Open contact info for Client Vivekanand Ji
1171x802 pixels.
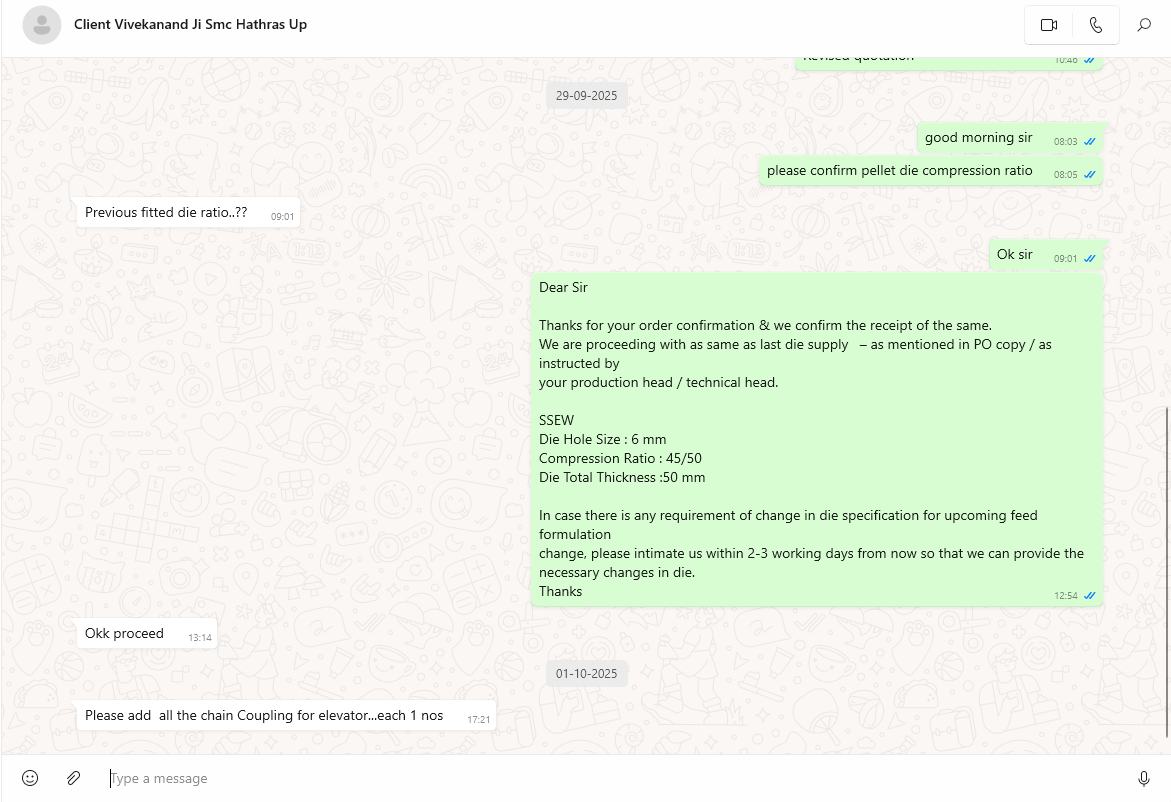[190, 24]
